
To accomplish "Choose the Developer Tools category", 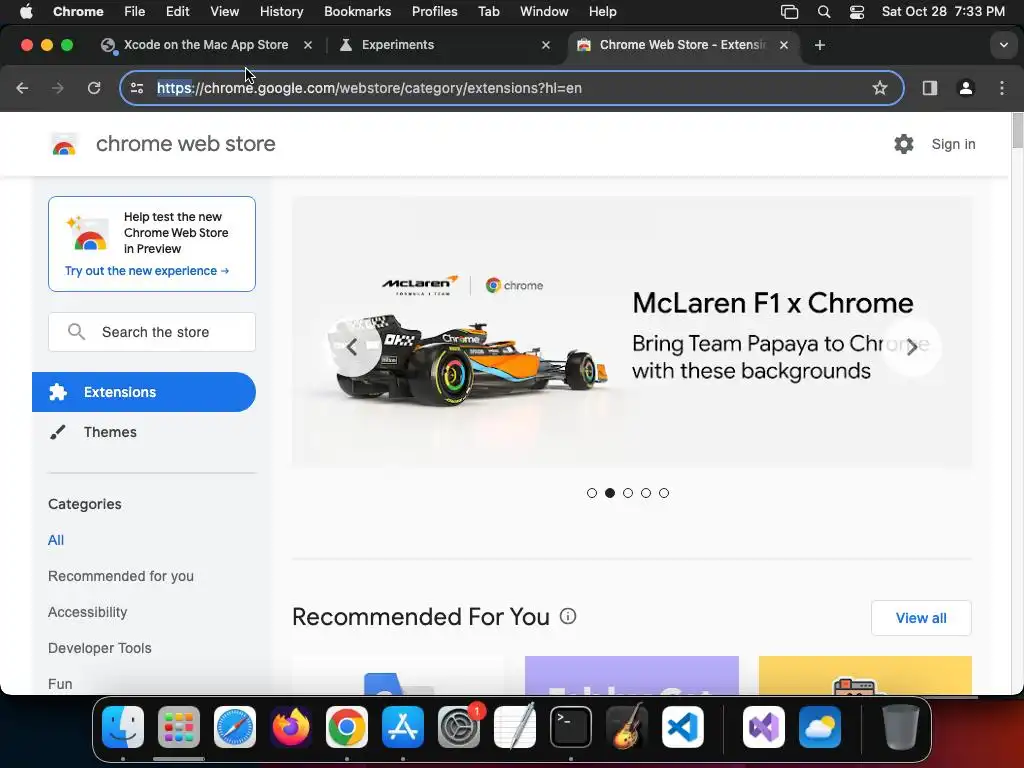I will pyautogui.click(x=100, y=648).
